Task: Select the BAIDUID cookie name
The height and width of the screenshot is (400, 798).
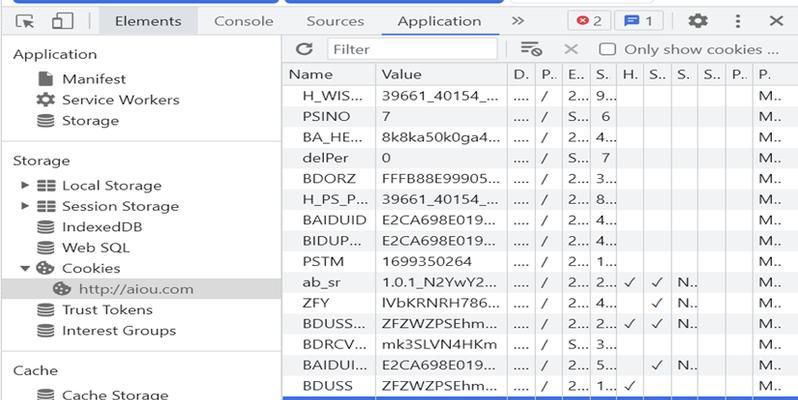Action: (x=334, y=220)
